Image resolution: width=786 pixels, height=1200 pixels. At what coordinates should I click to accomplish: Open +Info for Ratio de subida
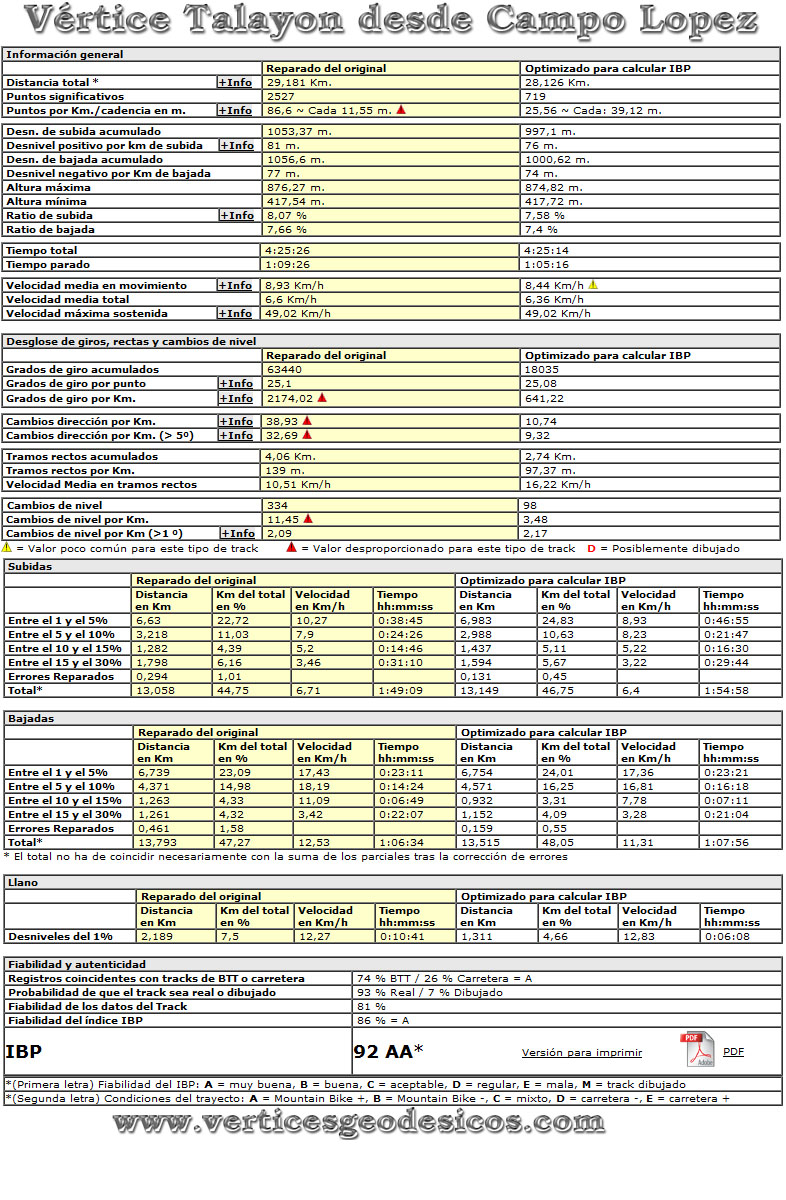point(236,215)
